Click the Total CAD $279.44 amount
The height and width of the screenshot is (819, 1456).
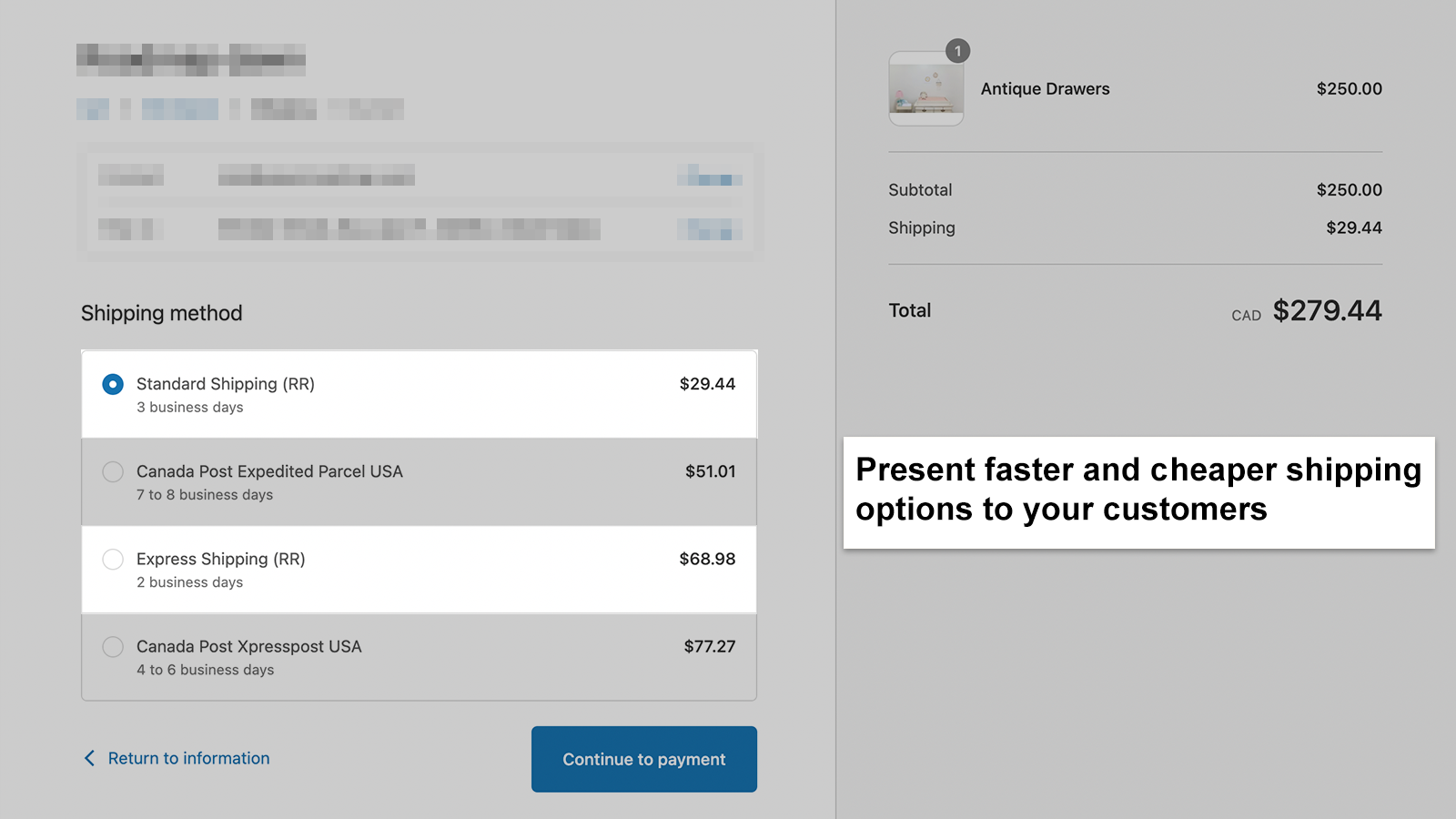coord(1327,310)
